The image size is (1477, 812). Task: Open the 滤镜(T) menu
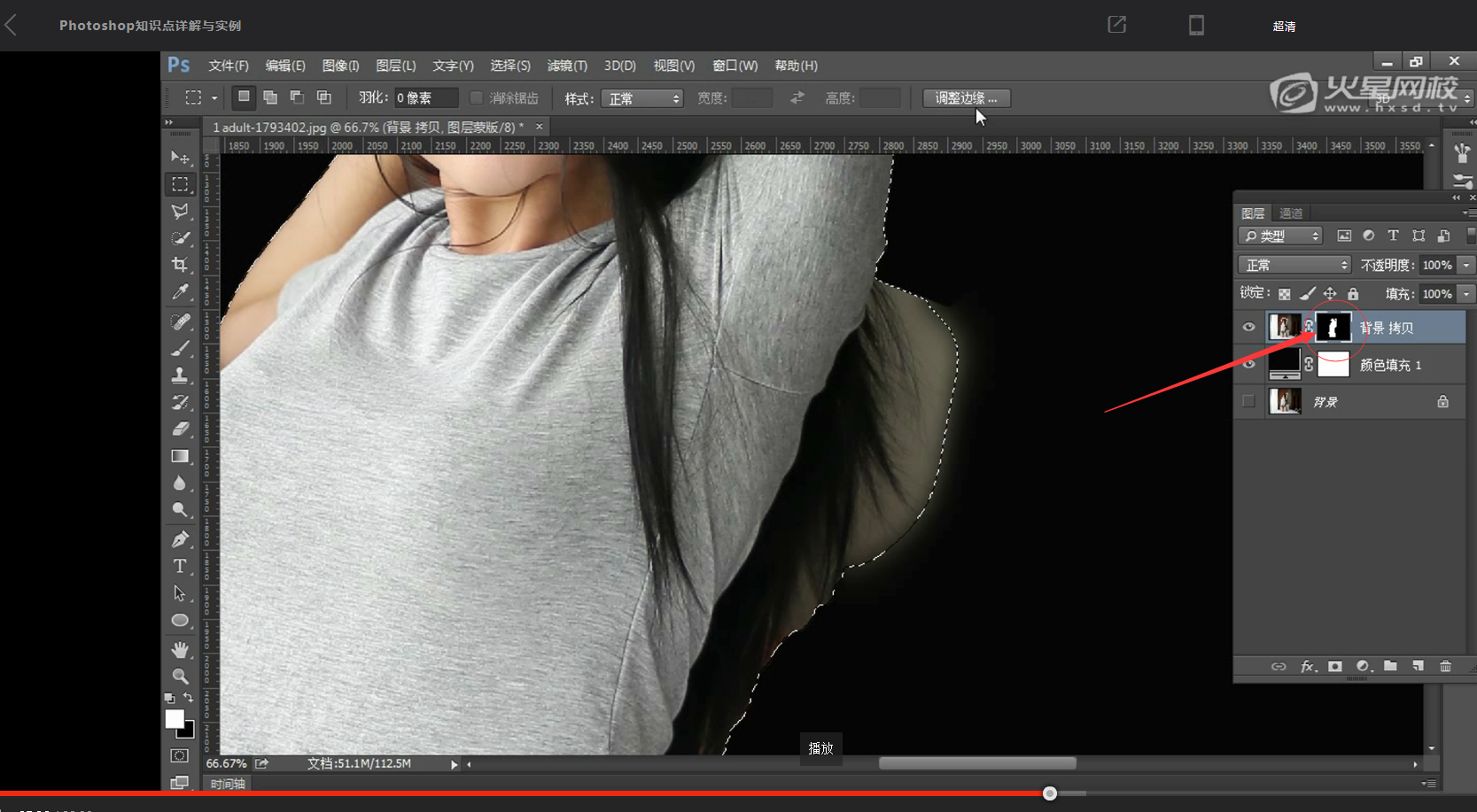(x=567, y=66)
